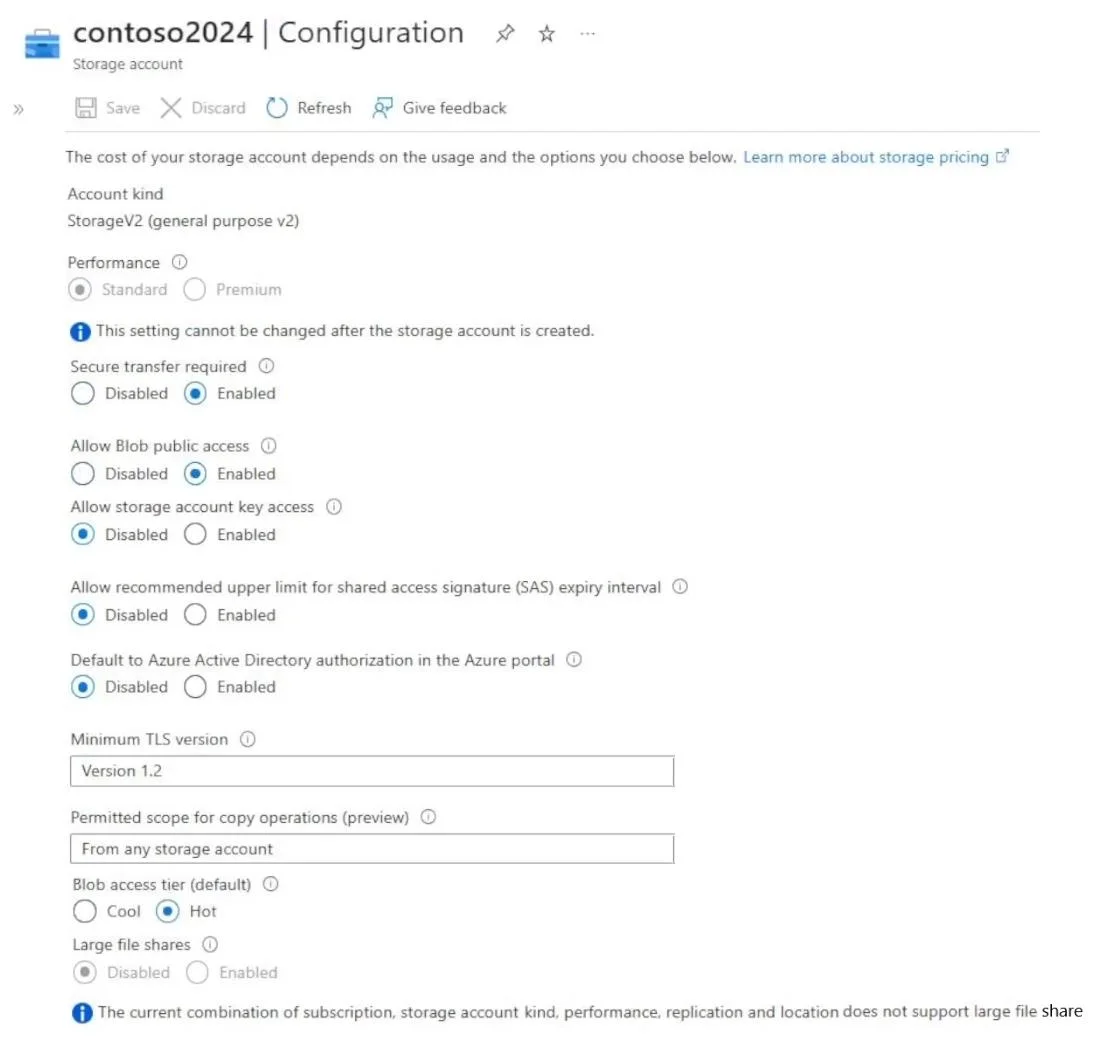Screen dimensions: 1098x1039
Task: Show info icon for Blob access tier
Action: [270, 884]
